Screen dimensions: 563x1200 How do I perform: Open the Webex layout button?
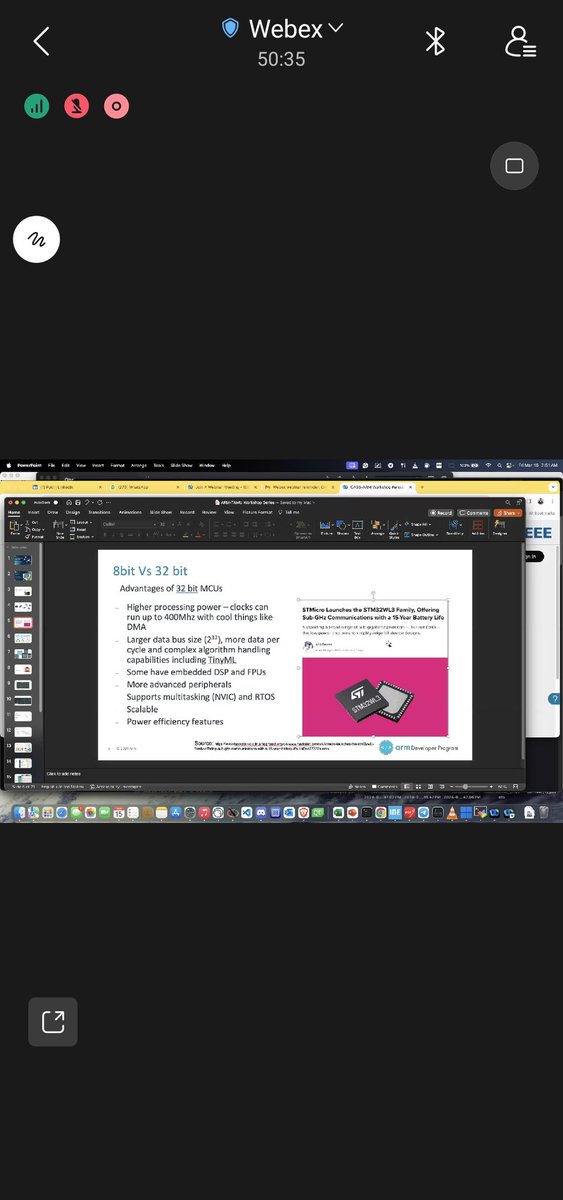[514, 166]
